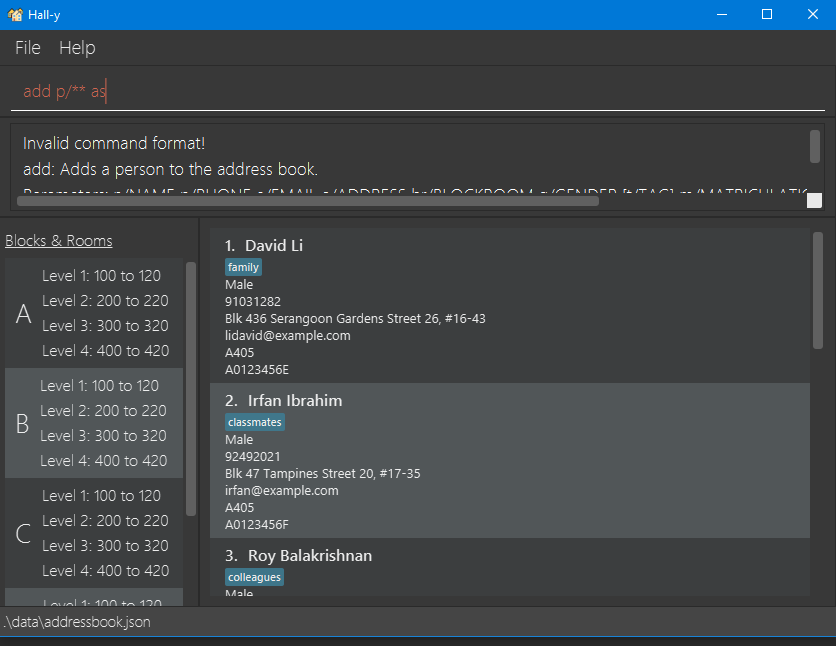Open the File menu

pyautogui.click(x=28, y=48)
